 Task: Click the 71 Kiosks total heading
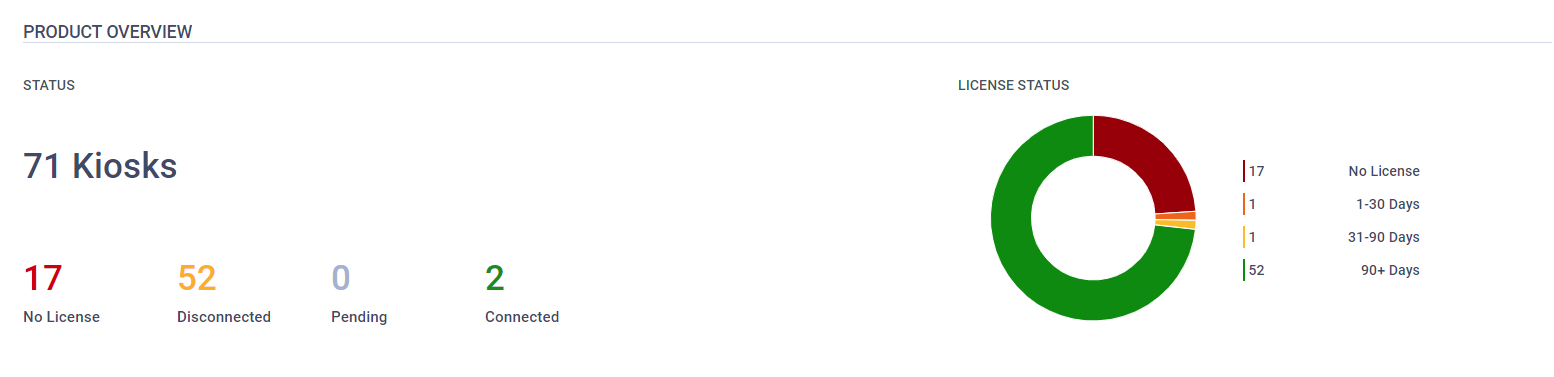(100, 166)
